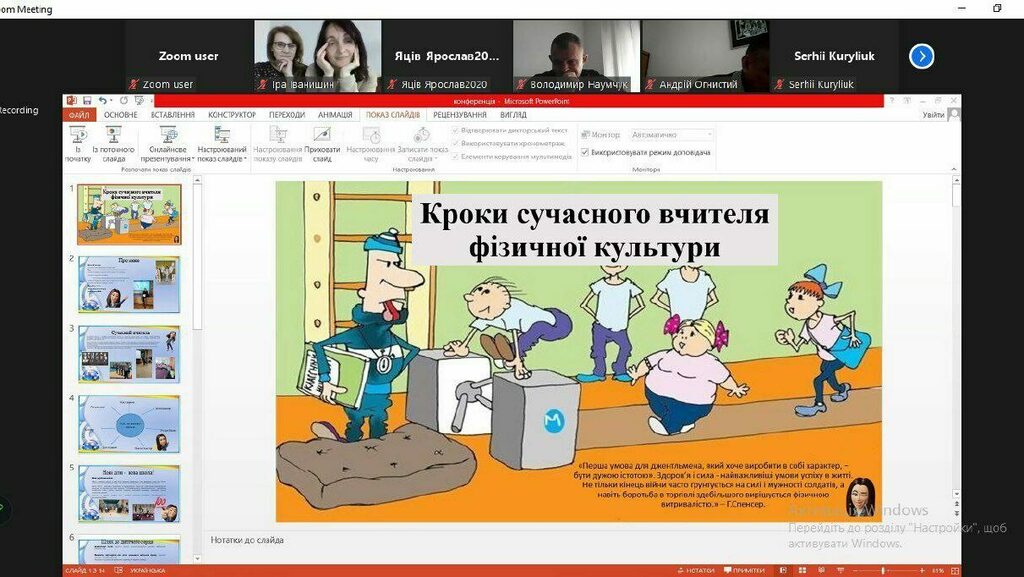The width and height of the screenshot is (1024, 577).
Task: Uncheck 'Використовувати режим доповідача' checkbox
Action: (585, 152)
